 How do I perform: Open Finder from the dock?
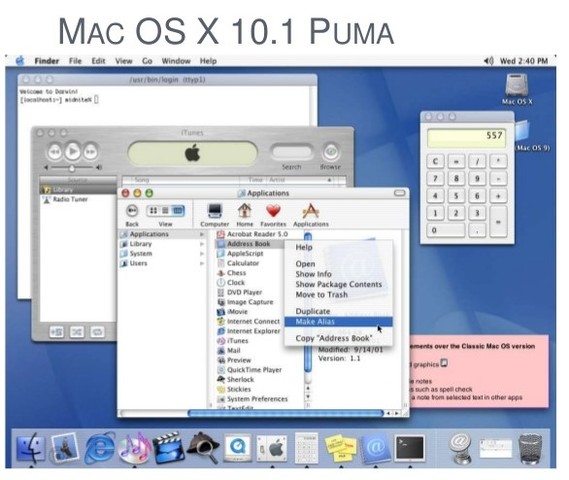pyautogui.click(x=31, y=448)
